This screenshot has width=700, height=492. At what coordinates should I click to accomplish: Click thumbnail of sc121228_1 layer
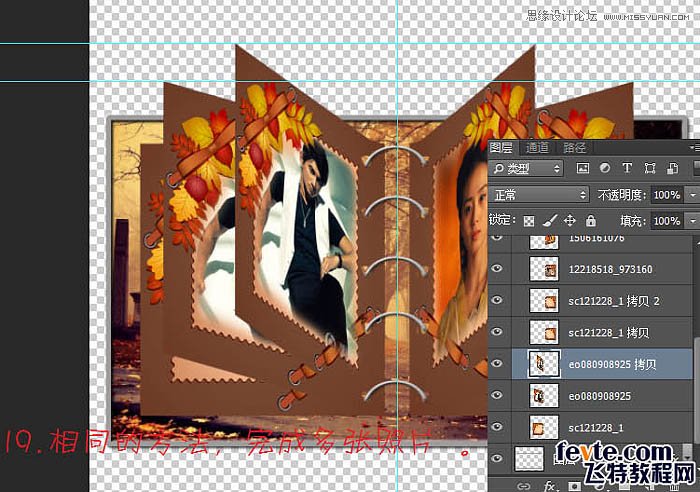[x=544, y=427]
